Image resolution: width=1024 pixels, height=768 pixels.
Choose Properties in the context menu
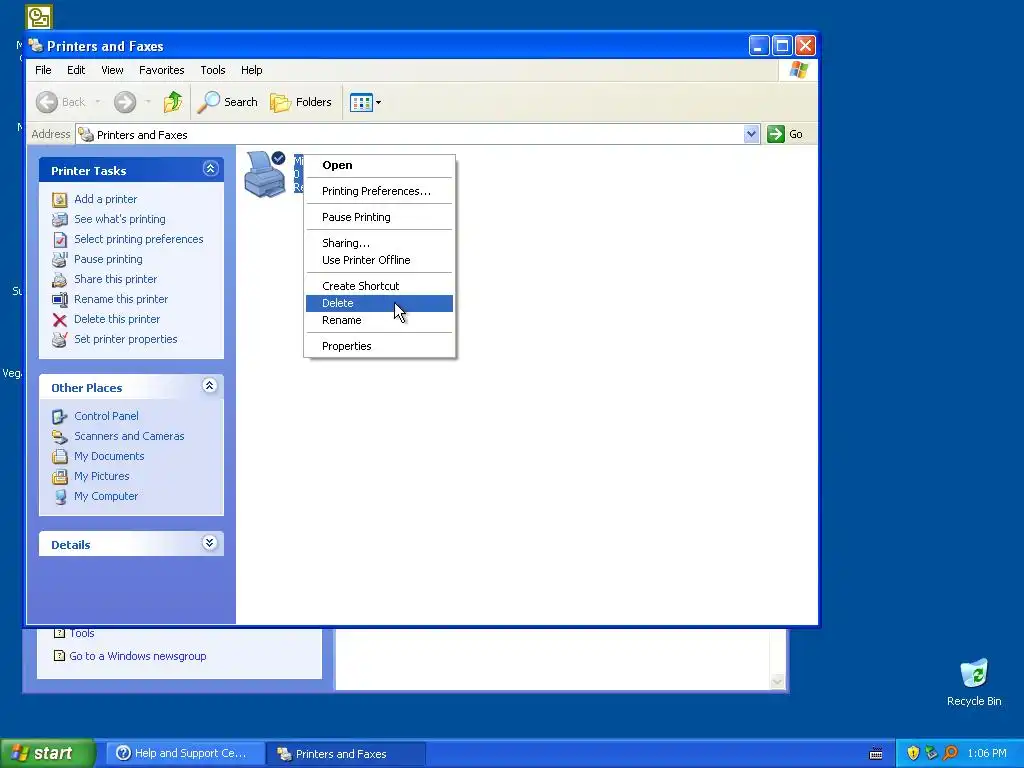[379, 346]
